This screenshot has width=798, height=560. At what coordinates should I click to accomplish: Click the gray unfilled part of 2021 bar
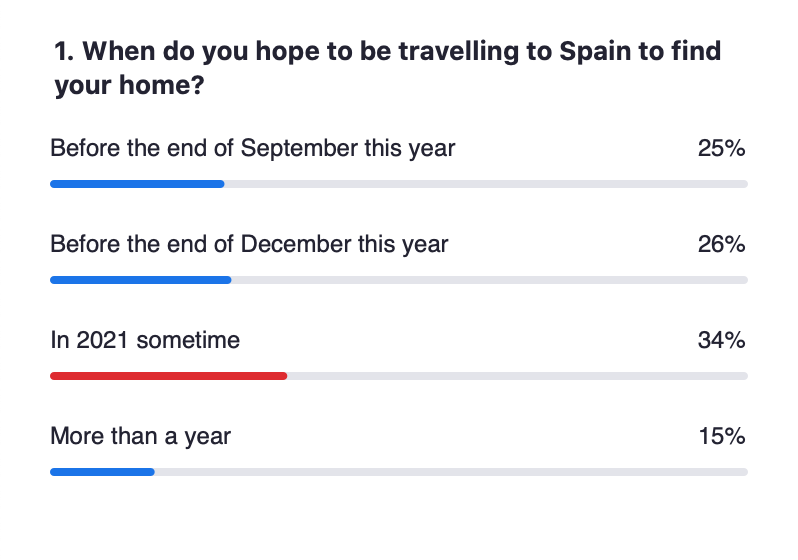pyautogui.click(x=517, y=376)
